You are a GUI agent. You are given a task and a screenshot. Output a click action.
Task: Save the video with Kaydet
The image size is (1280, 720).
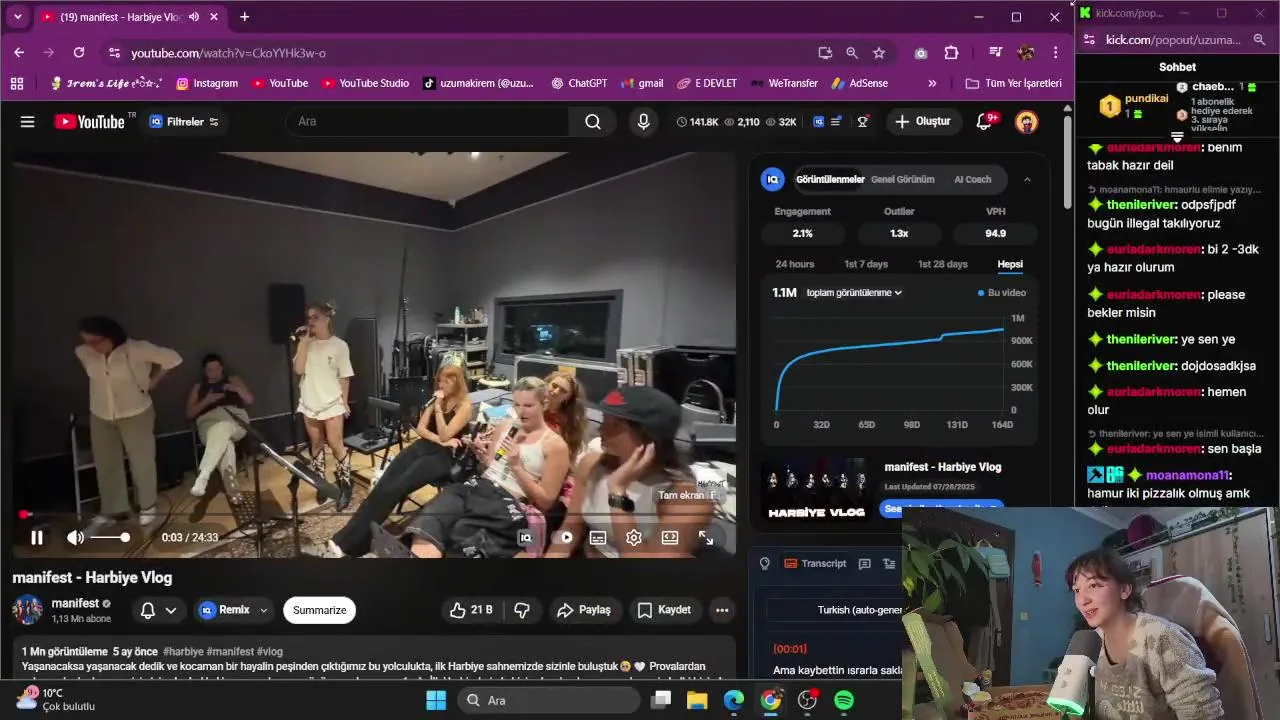coord(665,610)
